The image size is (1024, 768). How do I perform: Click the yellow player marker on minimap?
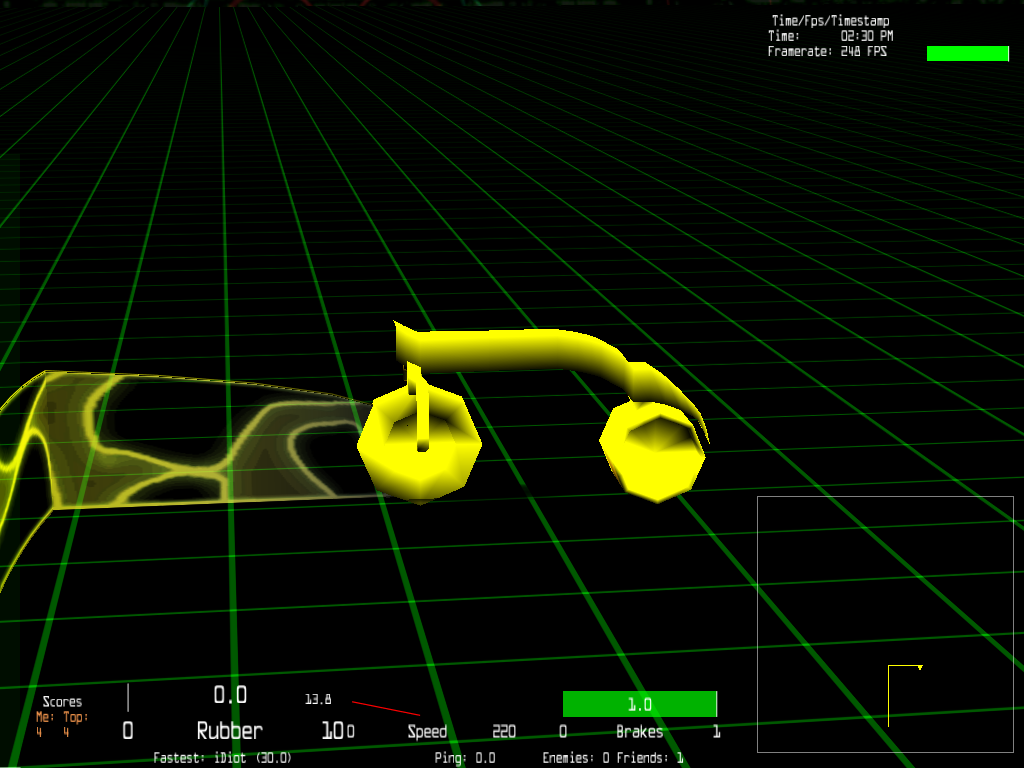[919, 667]
